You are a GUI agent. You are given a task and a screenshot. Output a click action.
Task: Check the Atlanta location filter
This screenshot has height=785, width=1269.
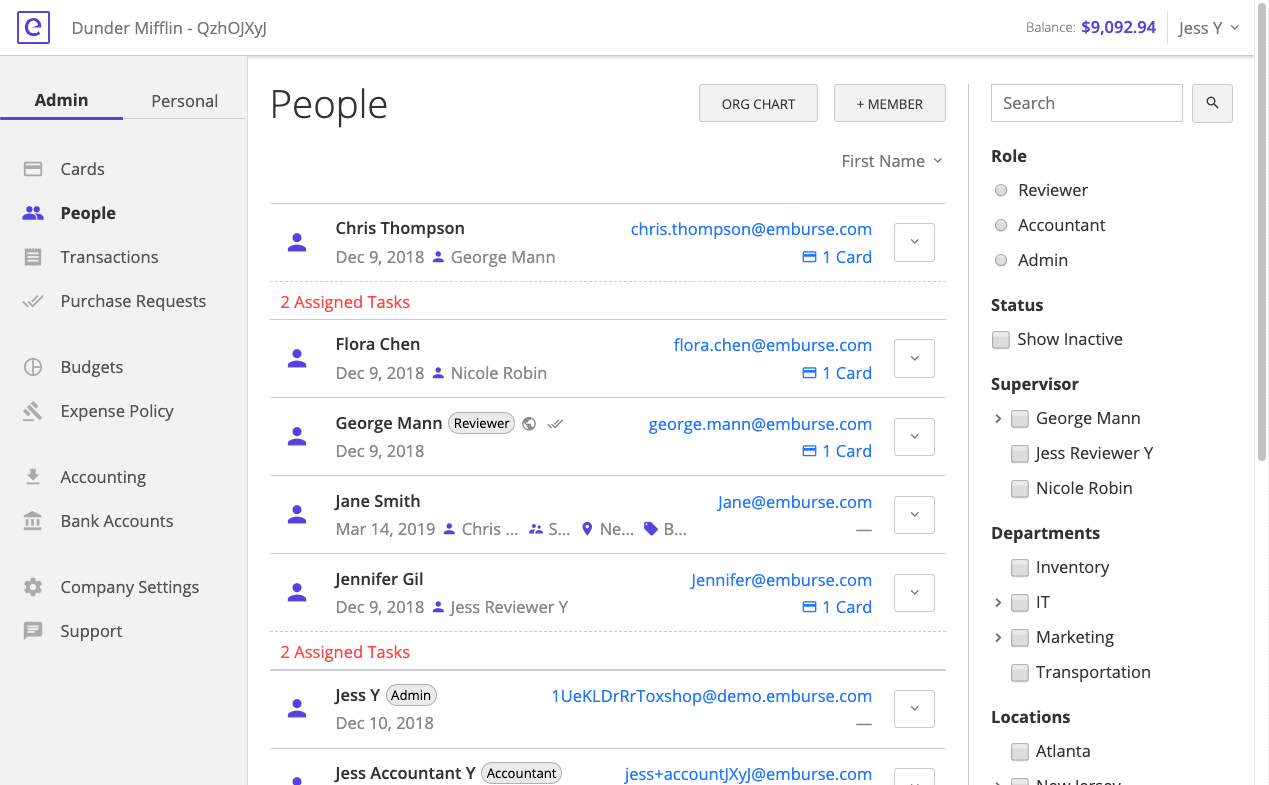coord(1020,751)
